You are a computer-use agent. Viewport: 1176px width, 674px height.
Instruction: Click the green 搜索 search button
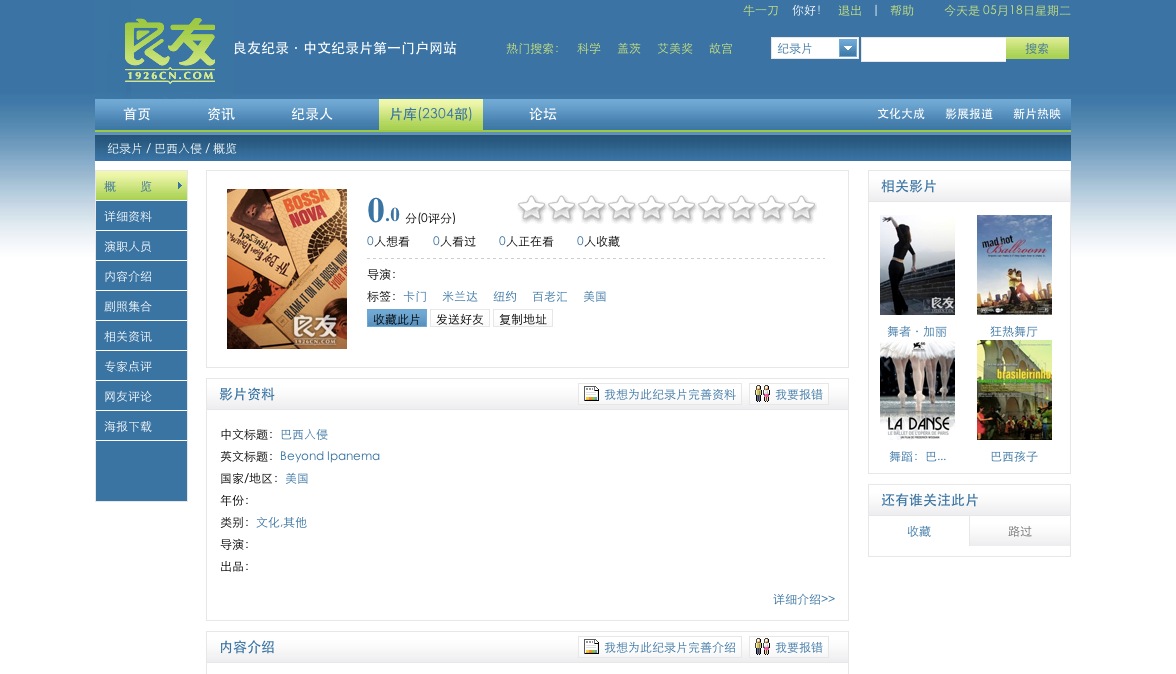coord(1037,48)
